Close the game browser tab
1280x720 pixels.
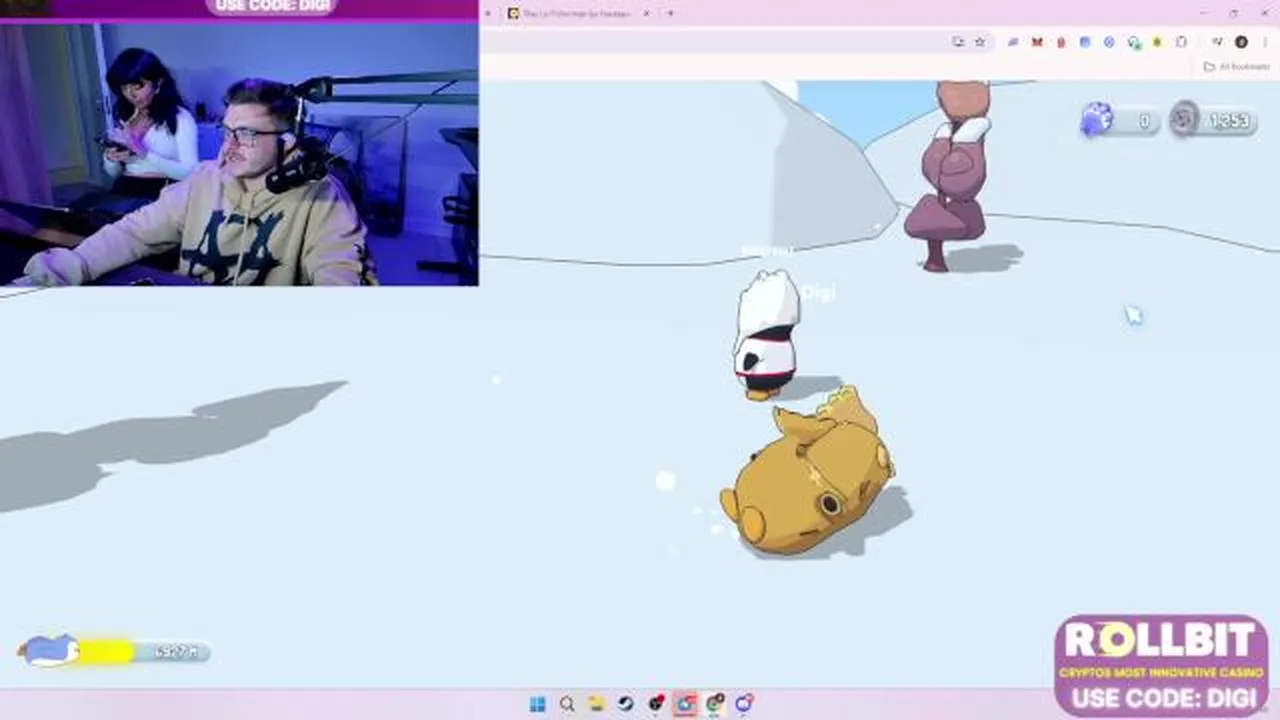(x=646, y=13)
